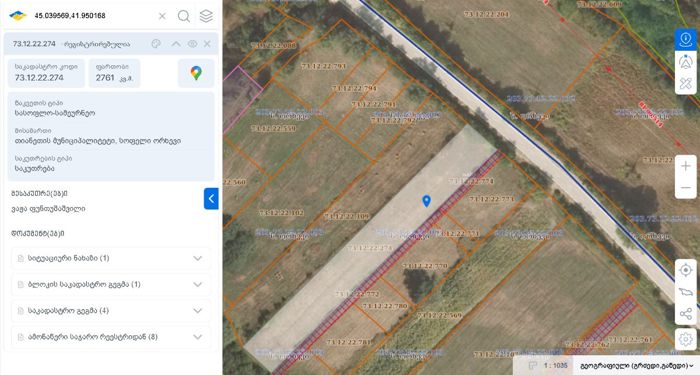Screen dimensions: 700x375
Task: Click document icon of the (1) situational row
Action: [21, 258]
